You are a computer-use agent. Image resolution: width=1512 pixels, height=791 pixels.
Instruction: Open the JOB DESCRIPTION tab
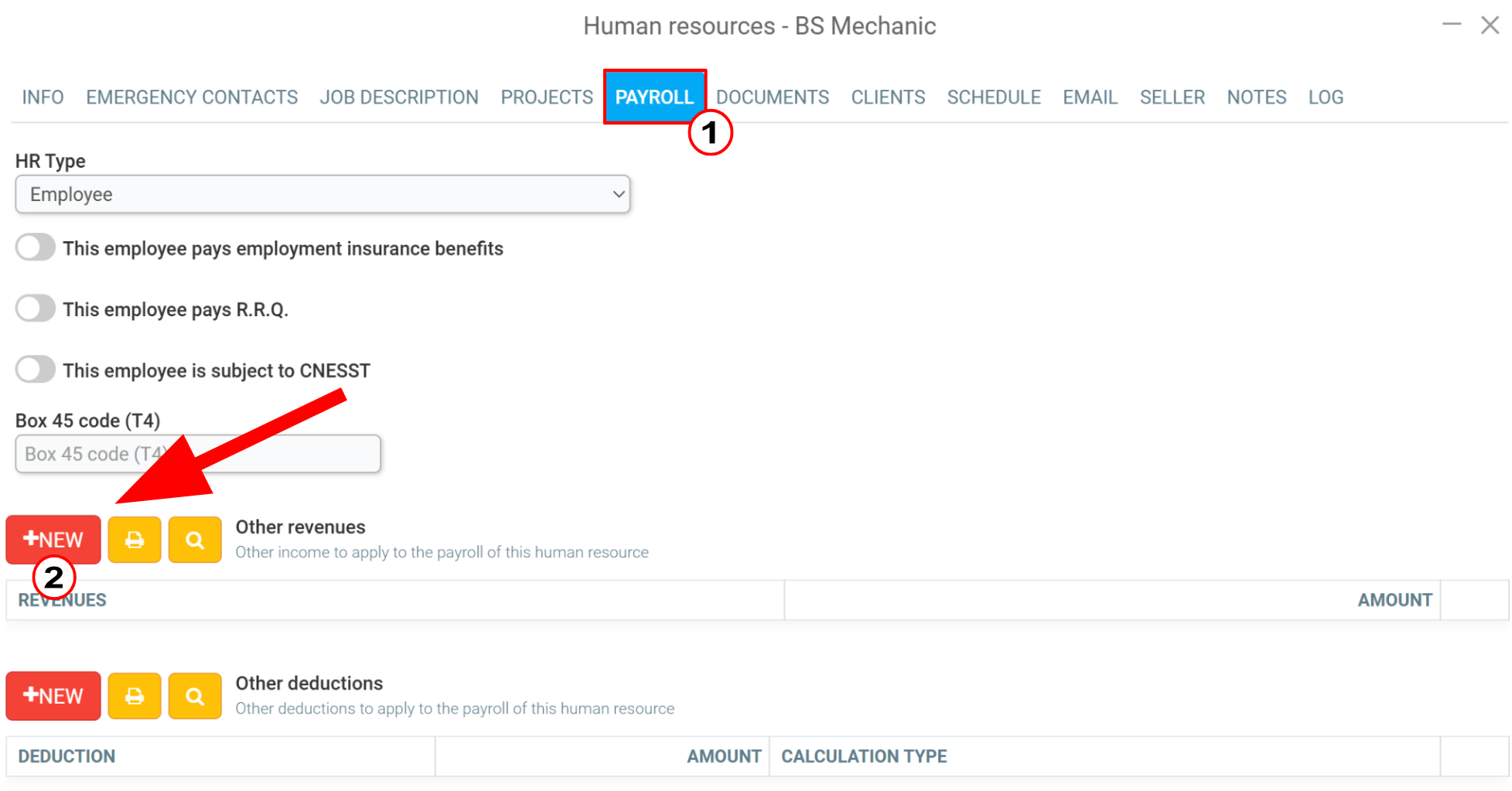399,97
